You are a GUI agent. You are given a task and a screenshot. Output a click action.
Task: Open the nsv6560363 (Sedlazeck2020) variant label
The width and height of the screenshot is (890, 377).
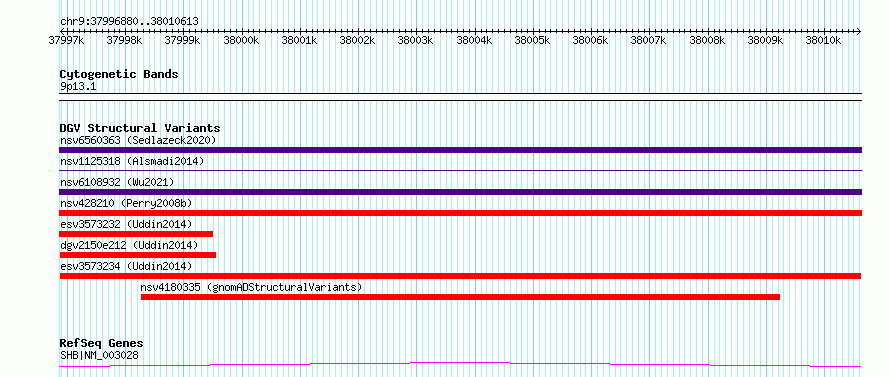pyautogui.click(x=138, y=140)
